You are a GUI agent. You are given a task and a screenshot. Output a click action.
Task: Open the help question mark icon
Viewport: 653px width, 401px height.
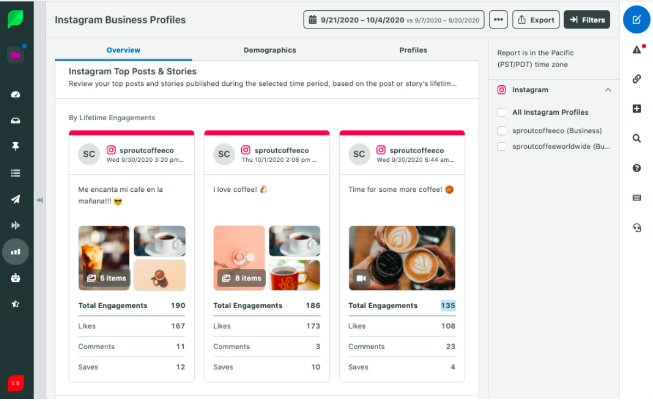(x=637, y=168)
